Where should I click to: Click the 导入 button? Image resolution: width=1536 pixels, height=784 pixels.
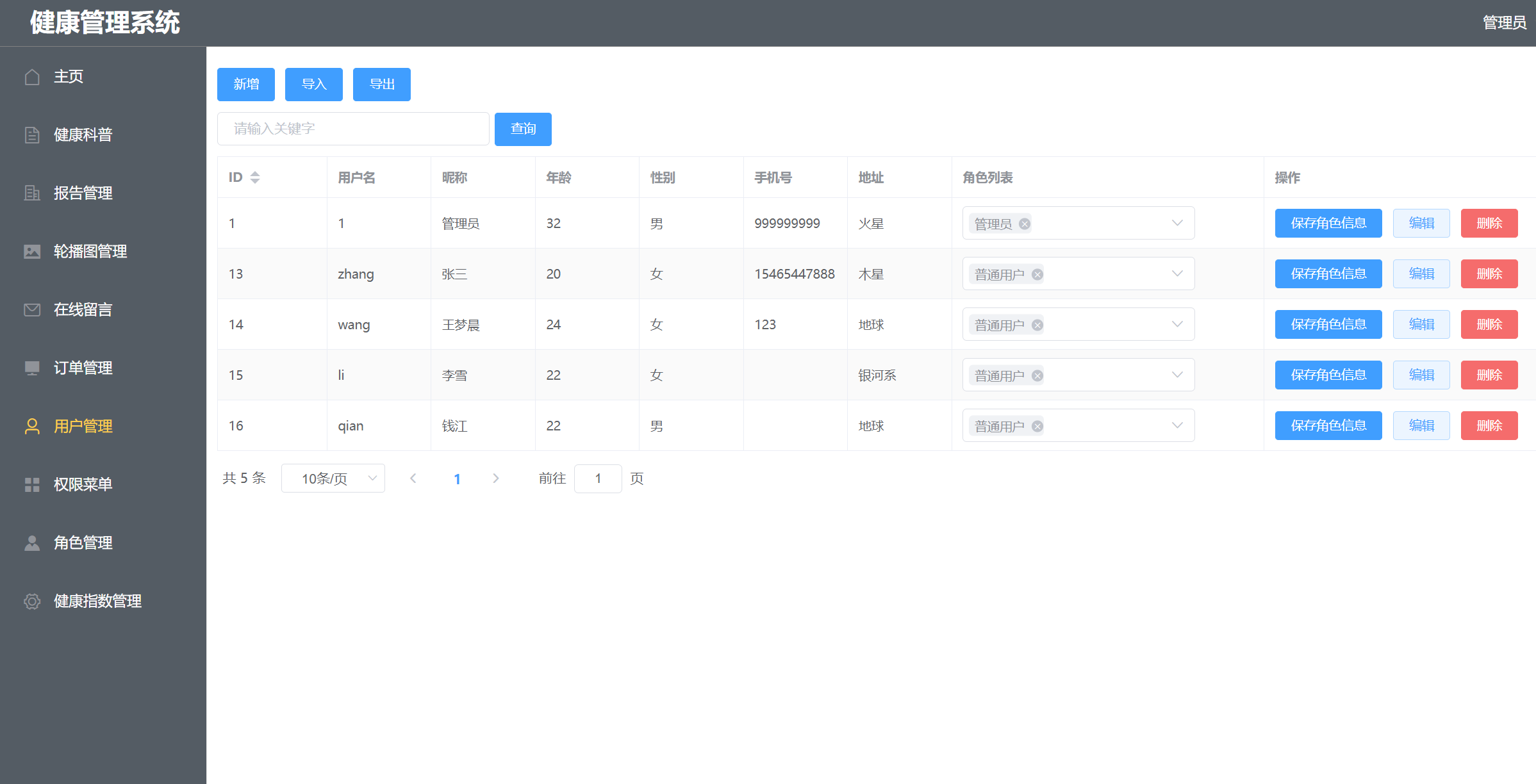click(314, 85)
